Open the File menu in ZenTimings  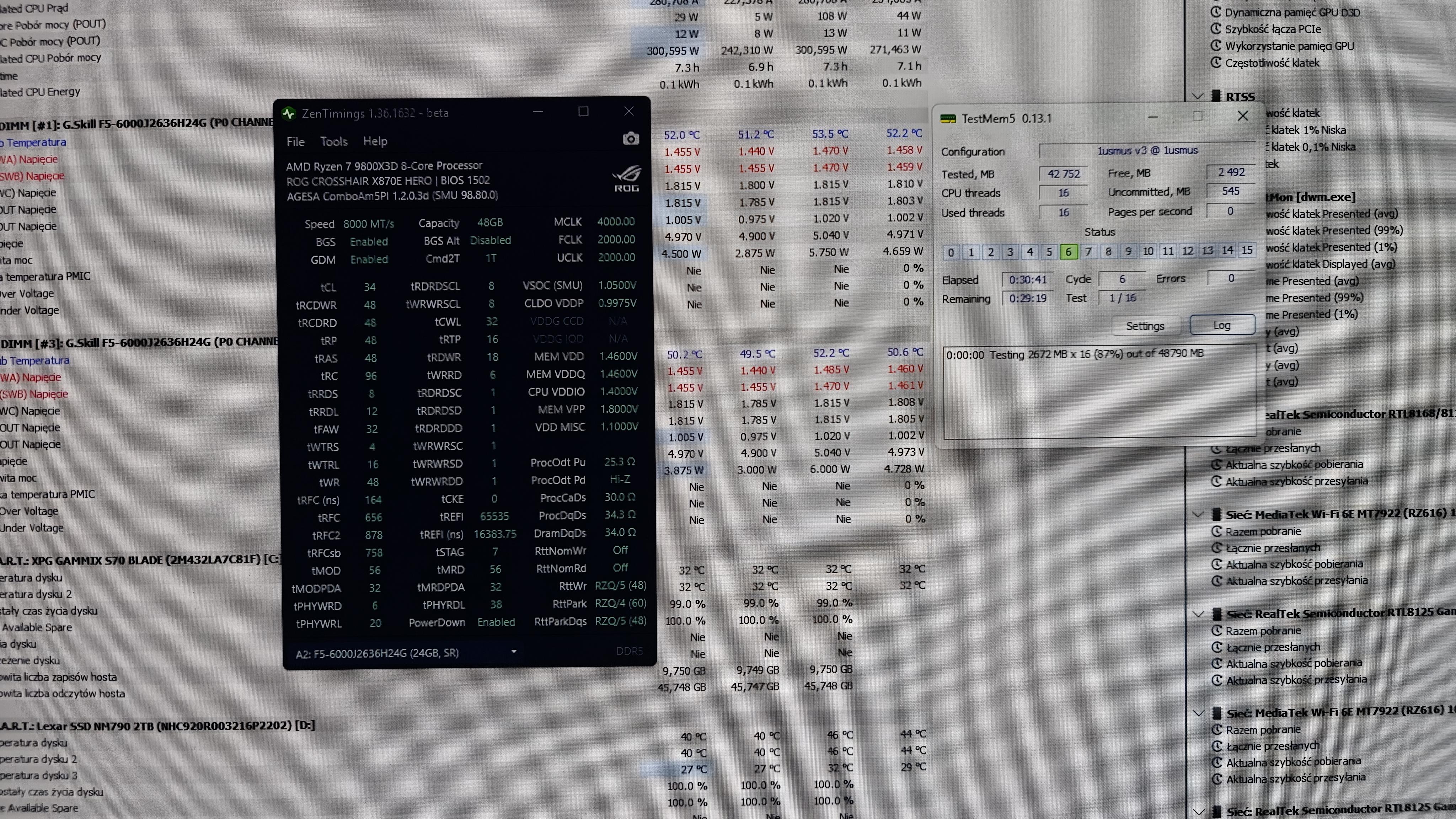click(295, 141)
